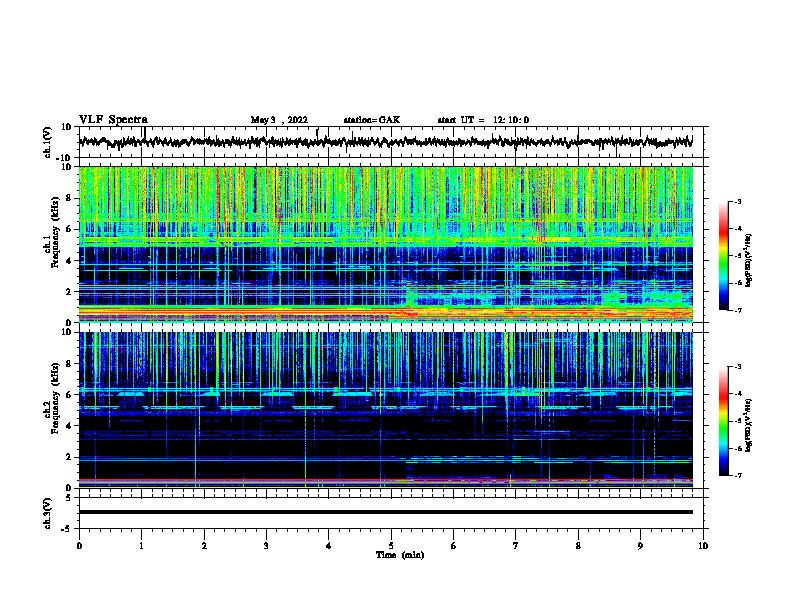Select the ch.2 spectrogram color bar

click(723, 421)
